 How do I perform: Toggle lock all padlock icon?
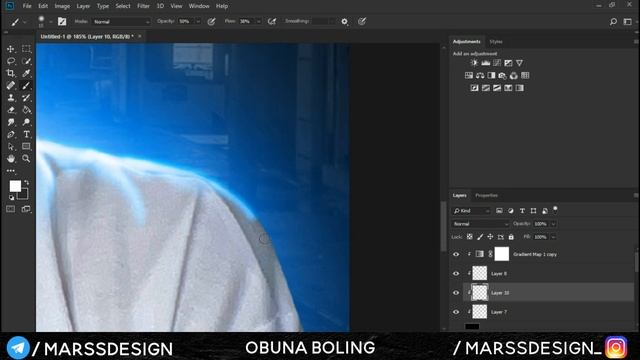(x=511, y=237)
